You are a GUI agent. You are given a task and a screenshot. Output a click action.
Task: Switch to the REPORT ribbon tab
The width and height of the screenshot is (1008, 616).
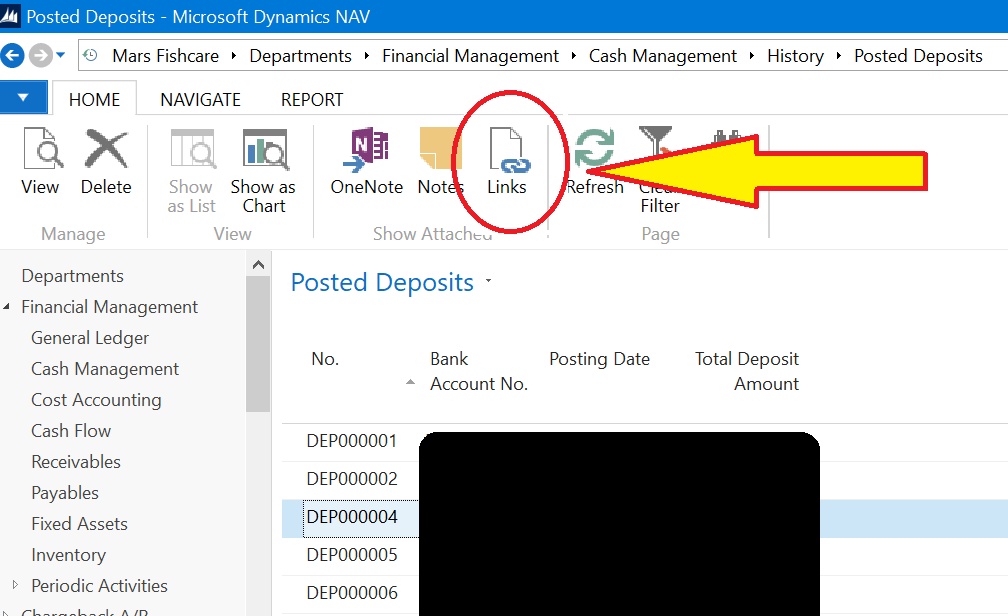click(312, 100)
